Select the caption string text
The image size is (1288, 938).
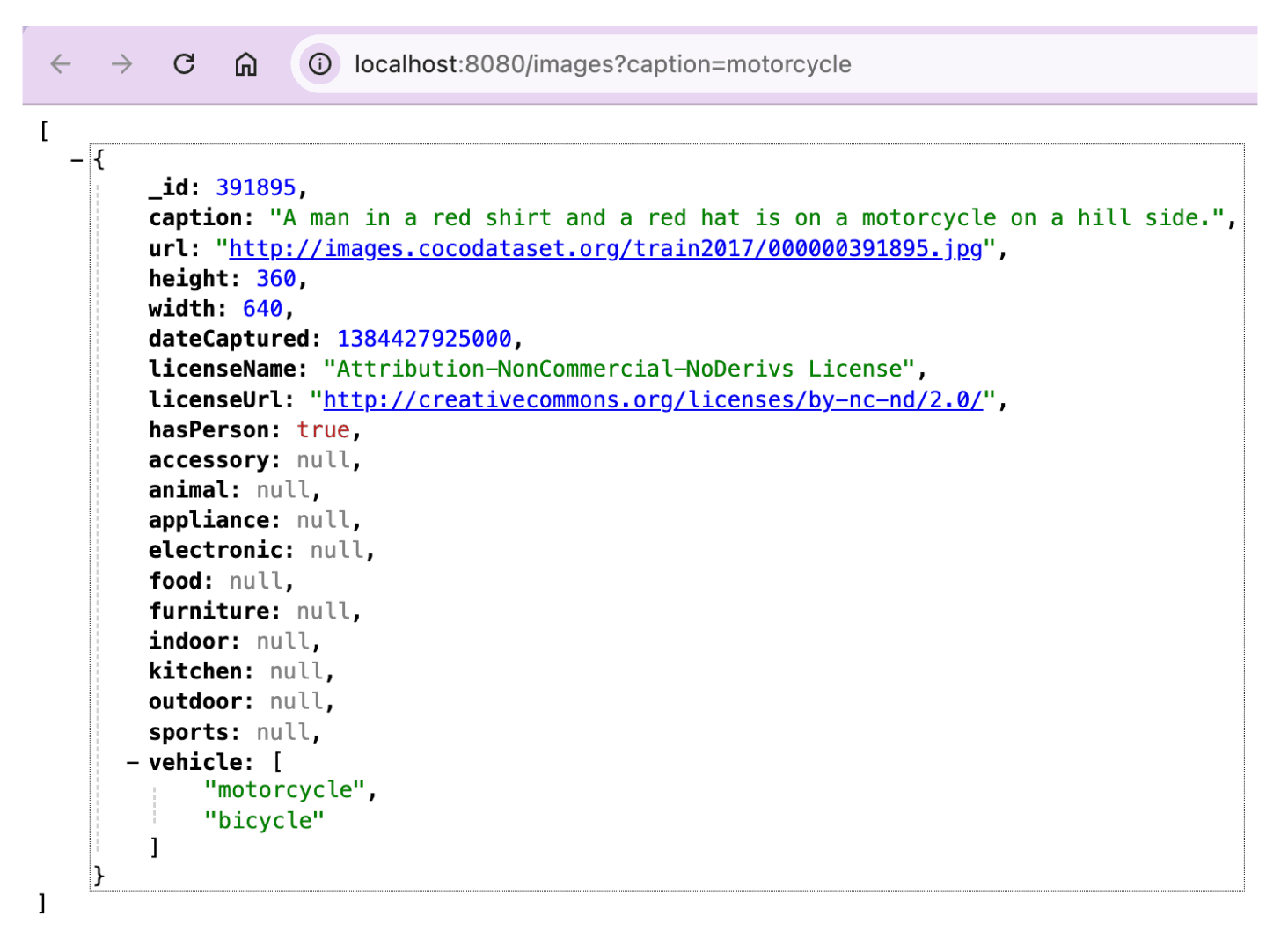pyautogui.click(x=747, y=218)
